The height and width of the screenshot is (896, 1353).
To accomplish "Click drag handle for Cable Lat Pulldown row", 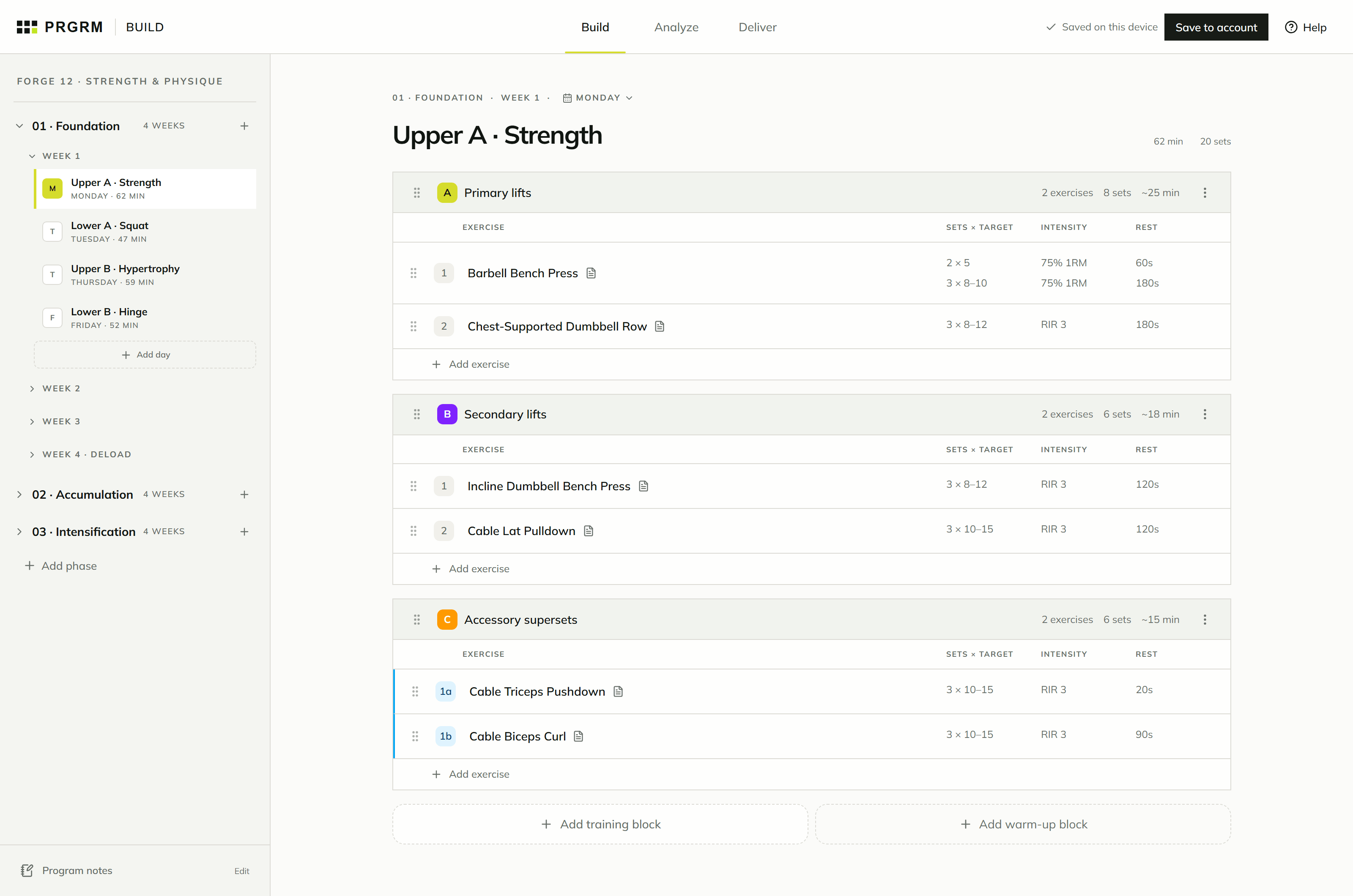I will (413, 531).
